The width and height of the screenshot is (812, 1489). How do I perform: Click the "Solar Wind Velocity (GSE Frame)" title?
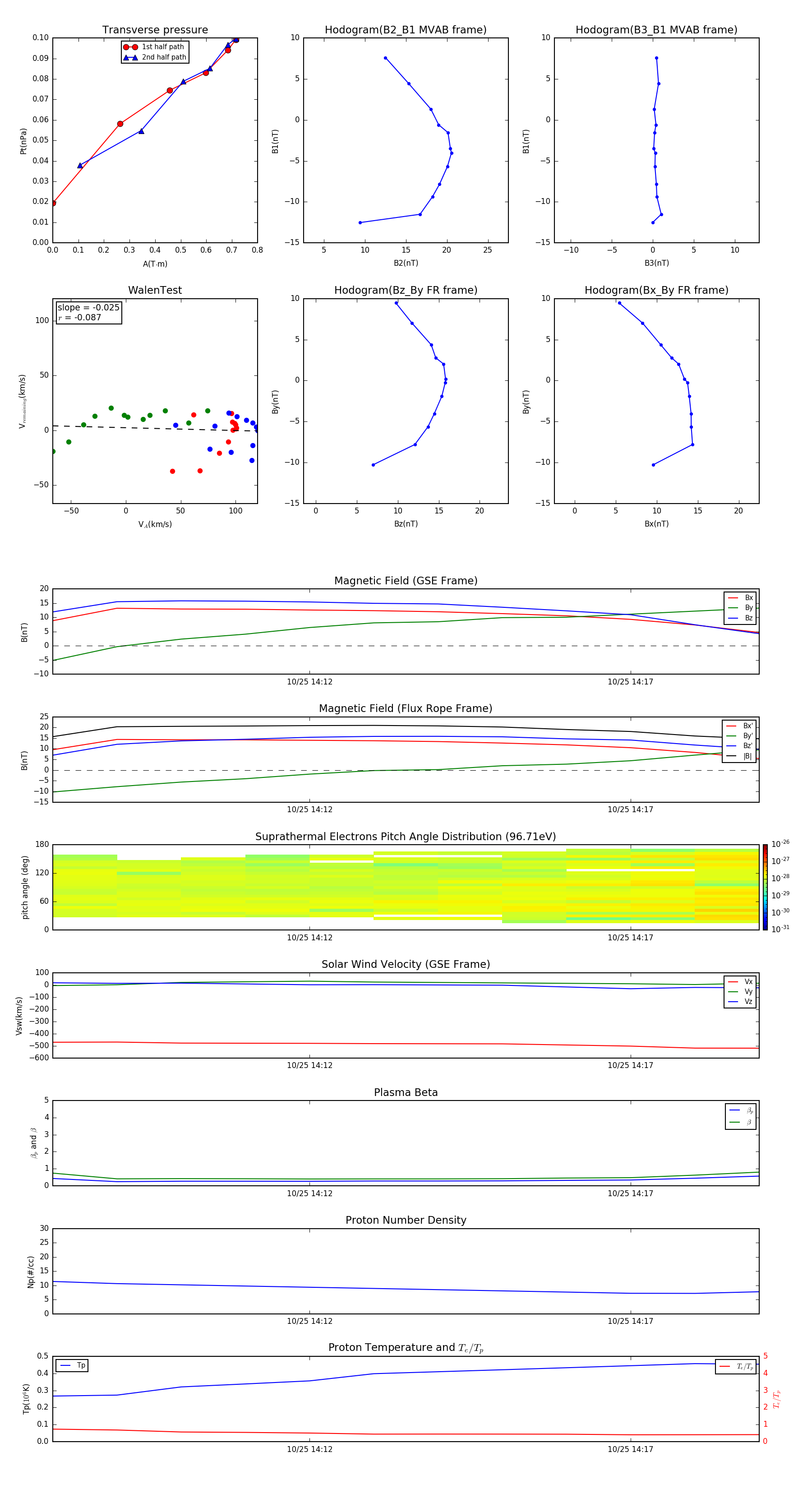pos(406,965)
